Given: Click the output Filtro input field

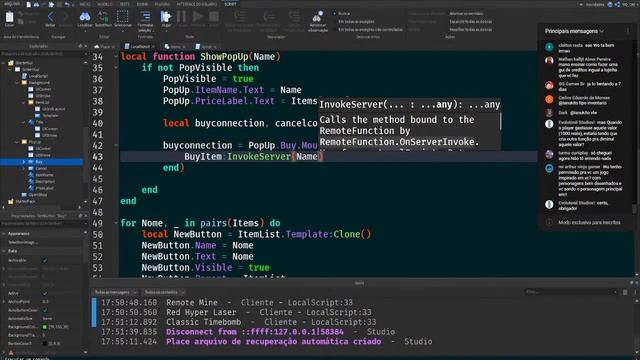Looking at the screenshot, I should [x=571, y=292].
